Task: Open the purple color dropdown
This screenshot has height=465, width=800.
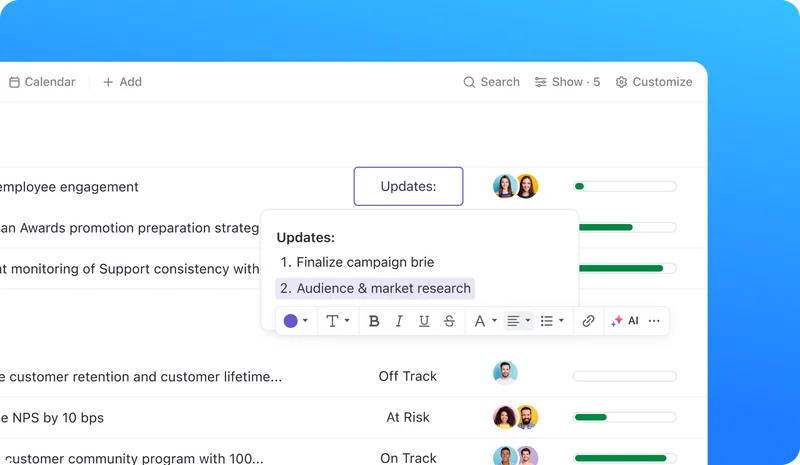Action: point(296,321)
